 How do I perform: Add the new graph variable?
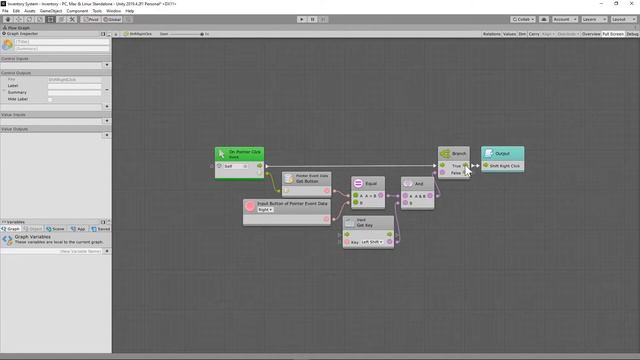click(107, 251)
